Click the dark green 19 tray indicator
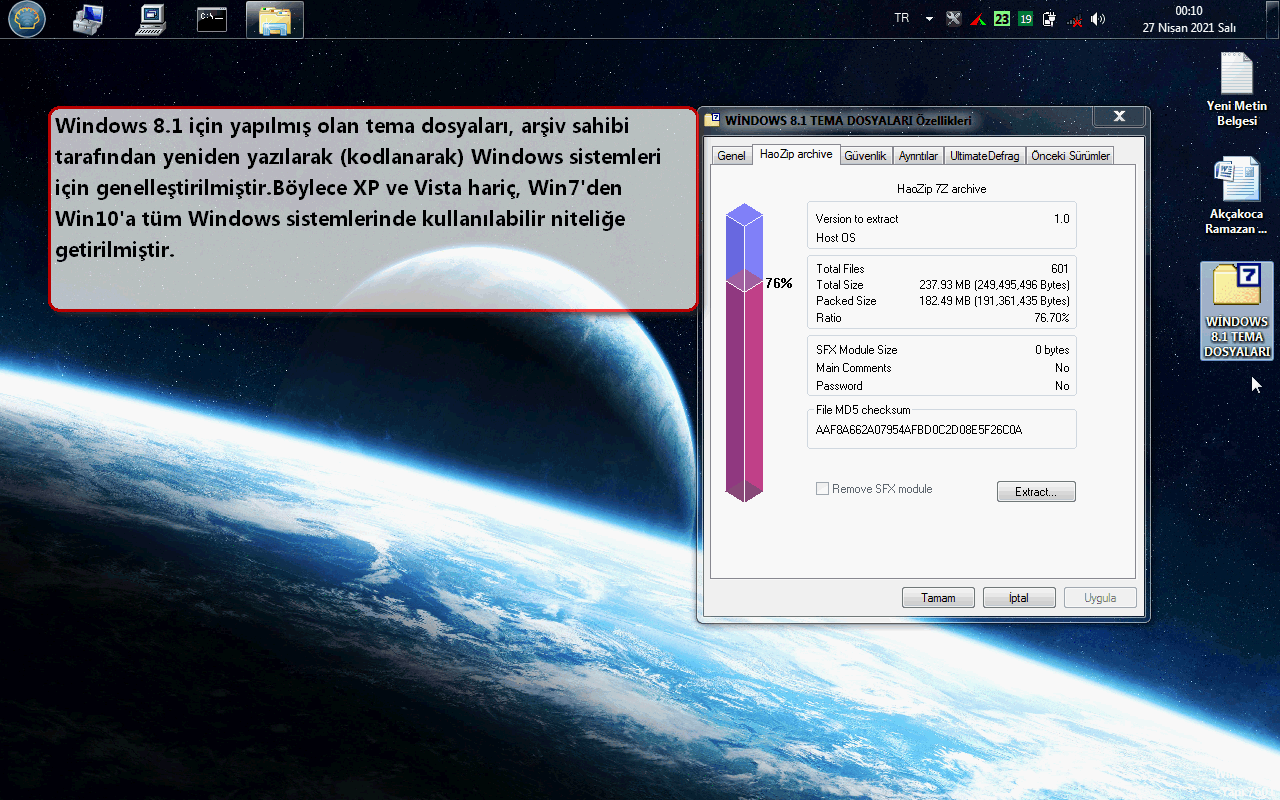The height and width of the screenshot is (800, 1280). point(1025,18)
